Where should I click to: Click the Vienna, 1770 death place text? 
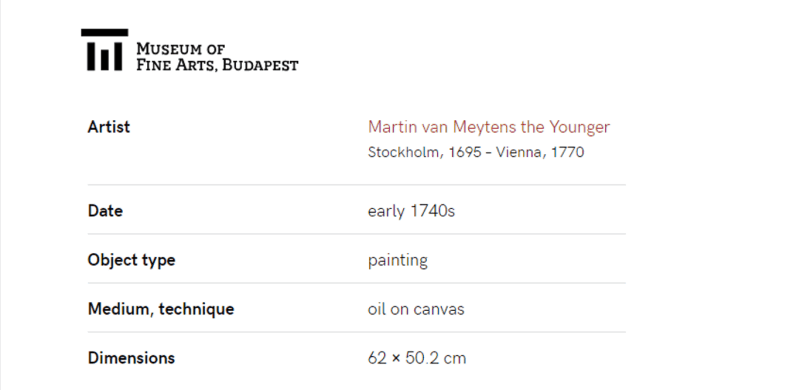tap(540, 152)
